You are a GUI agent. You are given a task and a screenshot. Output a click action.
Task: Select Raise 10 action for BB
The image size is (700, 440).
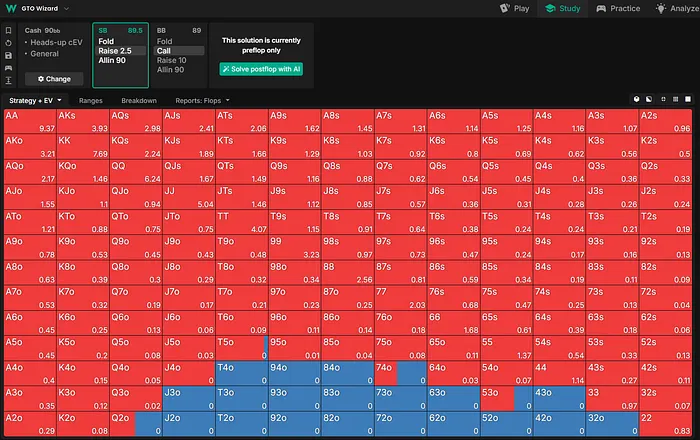coord(172,59)
